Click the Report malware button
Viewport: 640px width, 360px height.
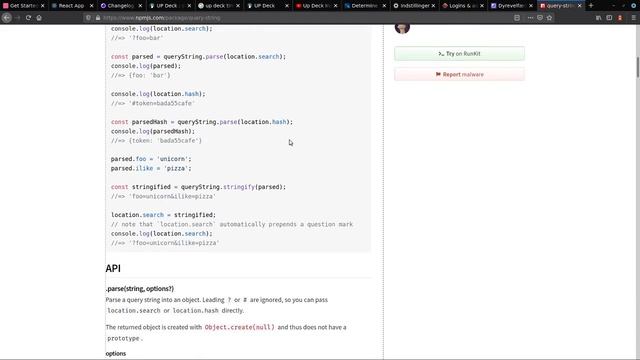[x=459, y=74]
